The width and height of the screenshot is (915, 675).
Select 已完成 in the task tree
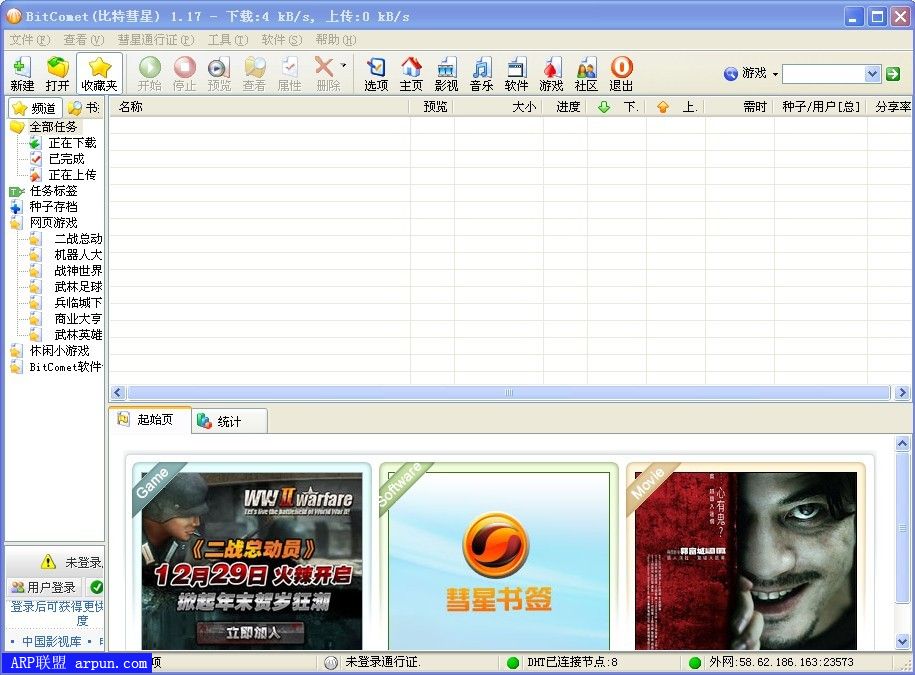tap(67, 159)
